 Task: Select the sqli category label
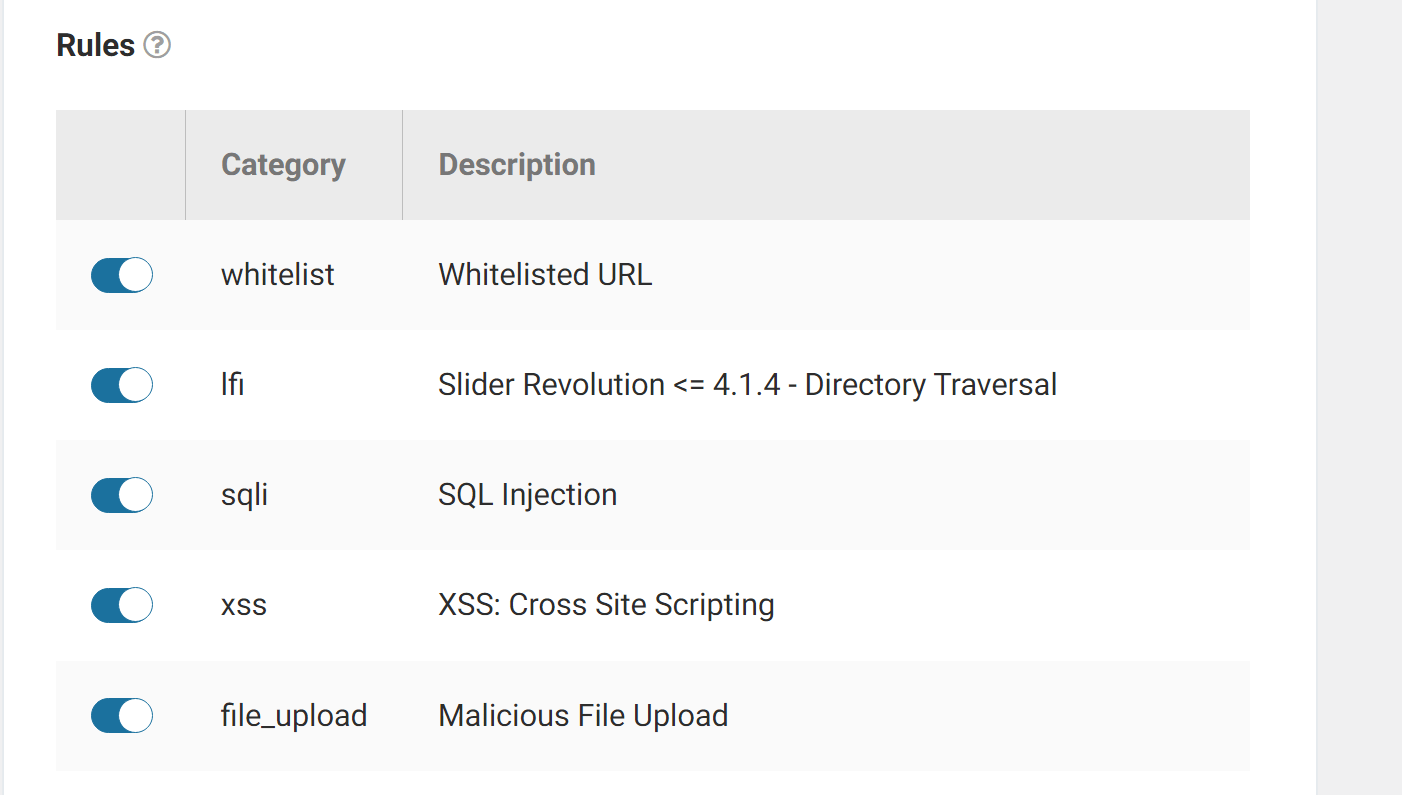coord(242,494)
